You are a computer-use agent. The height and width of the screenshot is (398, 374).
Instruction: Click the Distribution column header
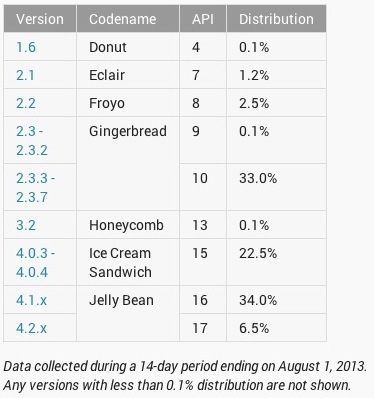pos(276,19)
